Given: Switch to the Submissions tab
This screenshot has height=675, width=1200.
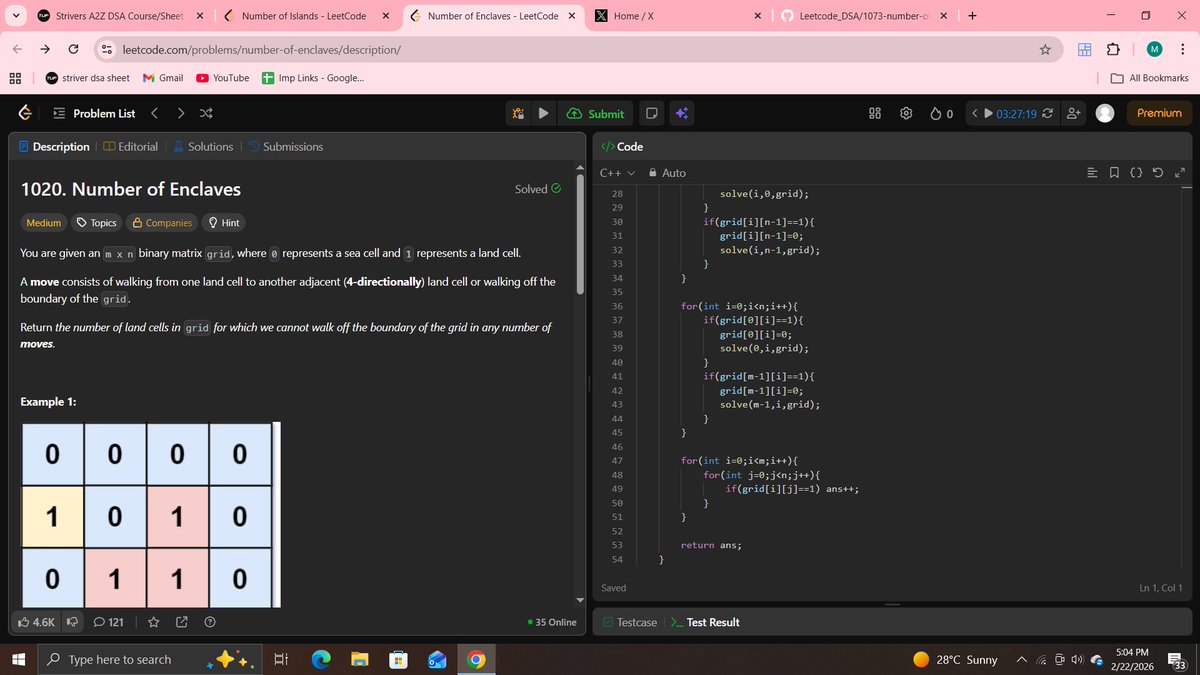Looking at the screenshot, I should (x=285, y=147).
